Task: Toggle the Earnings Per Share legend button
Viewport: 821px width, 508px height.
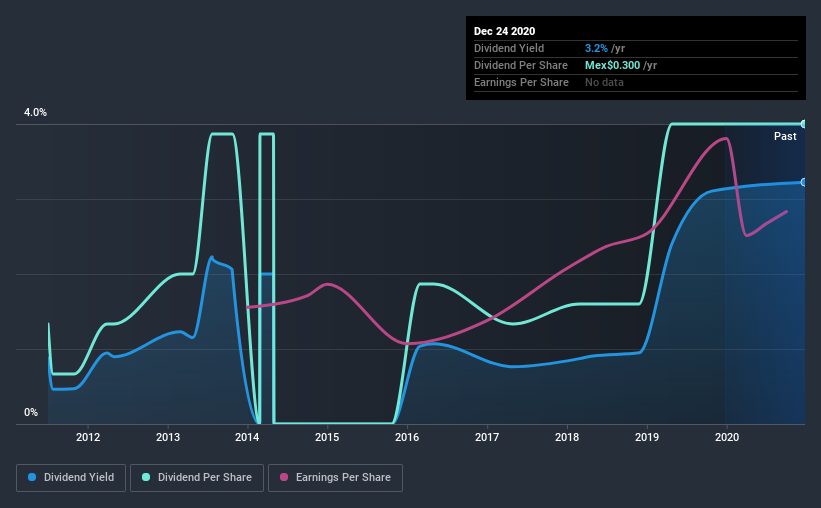Action: (x=335, y=478)
